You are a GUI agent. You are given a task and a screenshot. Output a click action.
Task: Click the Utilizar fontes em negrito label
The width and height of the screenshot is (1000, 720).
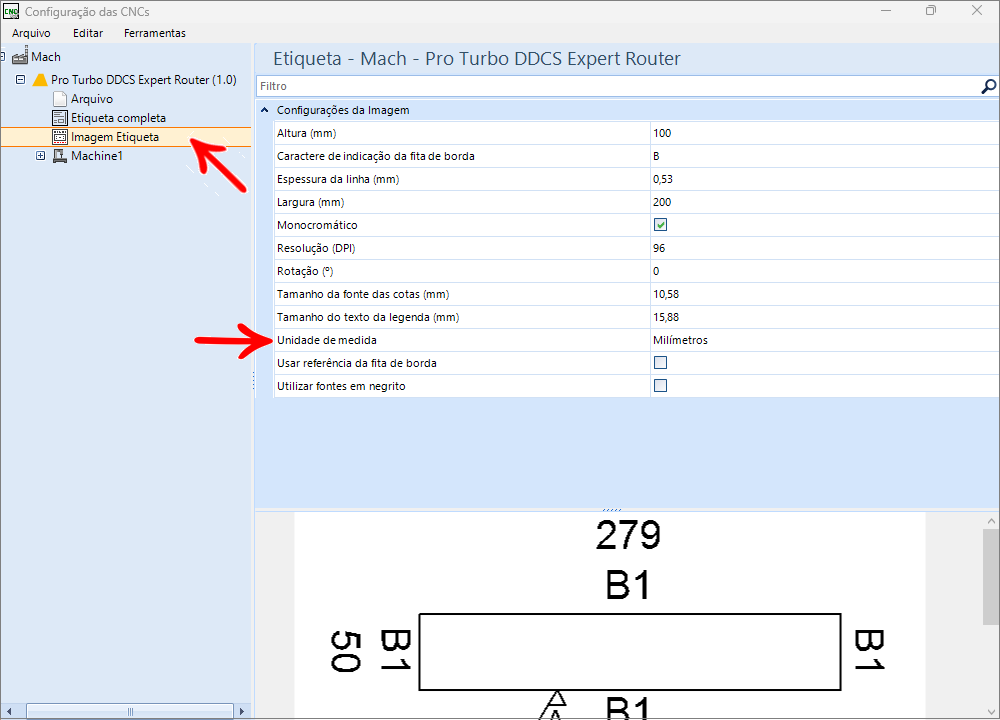[x=341, y=386]
